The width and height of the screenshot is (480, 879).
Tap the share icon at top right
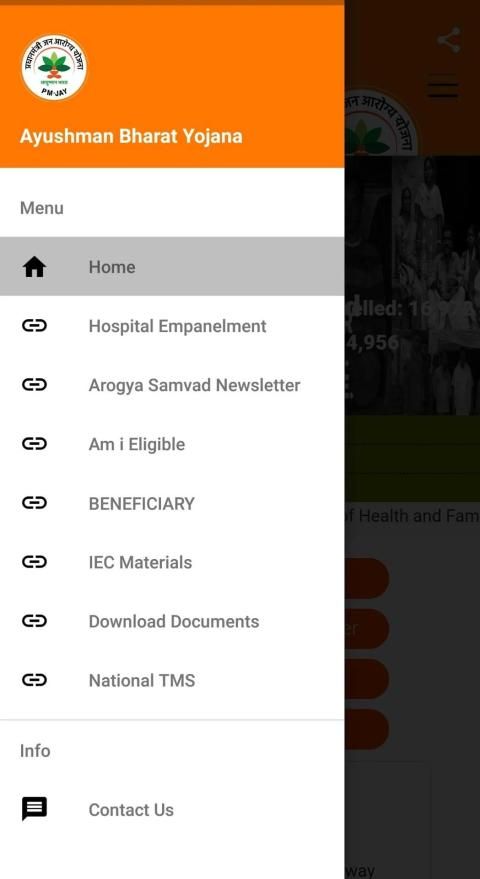[449, 40]
